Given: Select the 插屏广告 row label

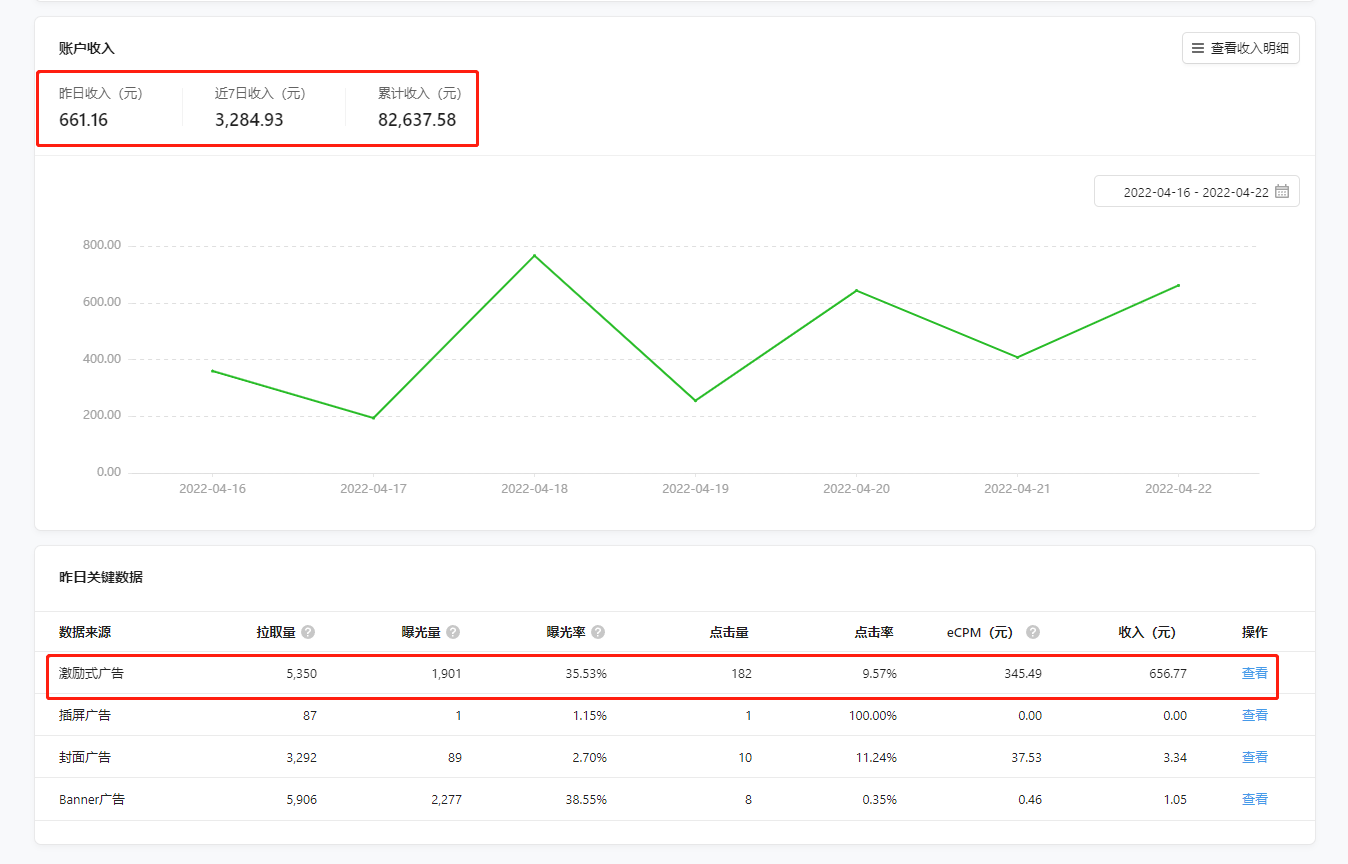Looking at the screenshot, I should [85, 716].
